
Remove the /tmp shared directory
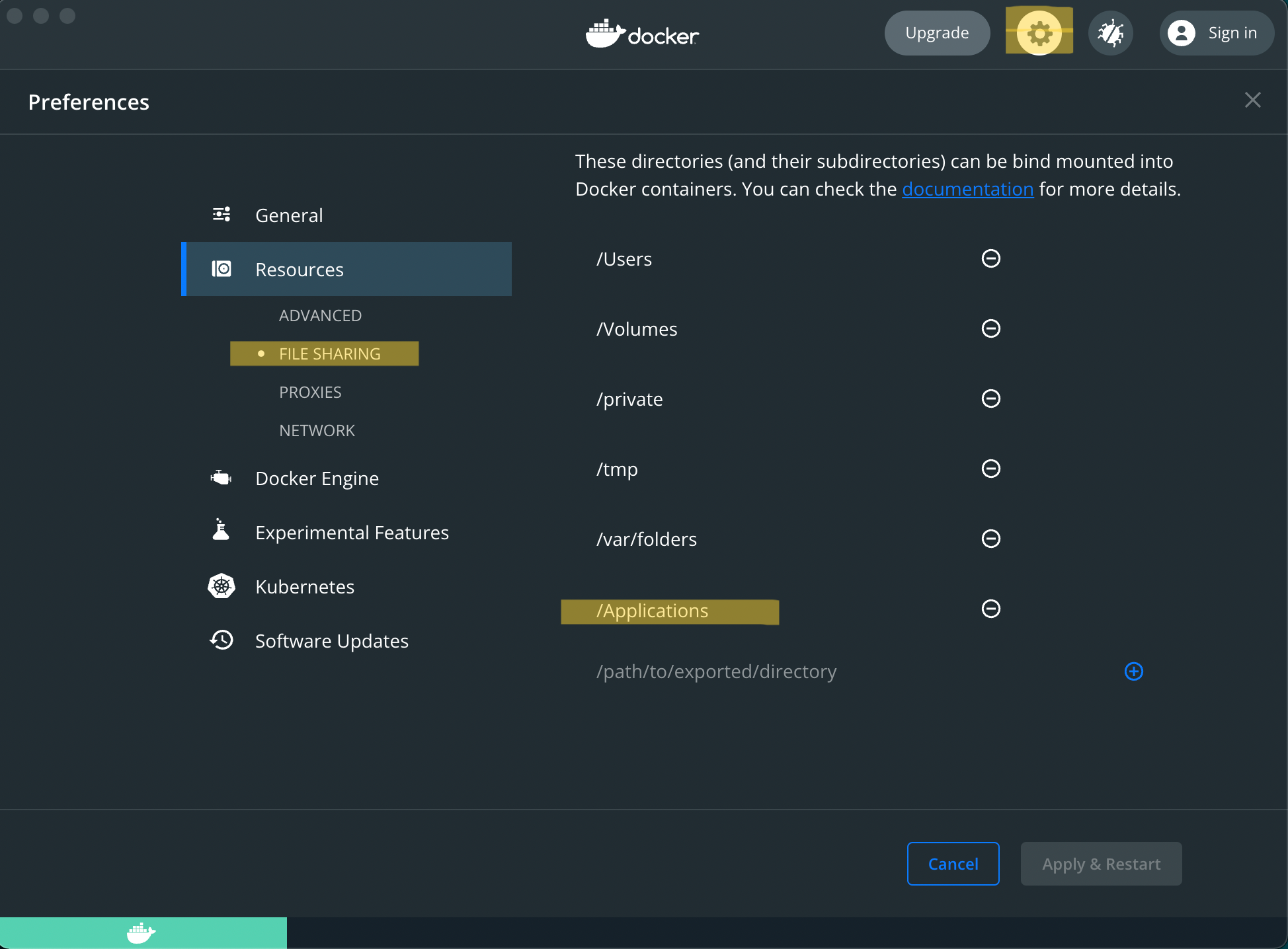pyautogui.click(x=990, y=469)
